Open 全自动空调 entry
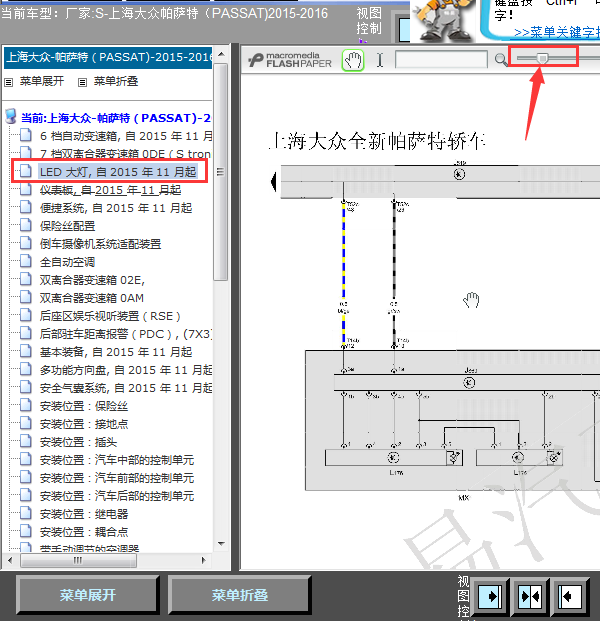The width and height of the screenshot is (600, 621). click(x=67, y=262)
